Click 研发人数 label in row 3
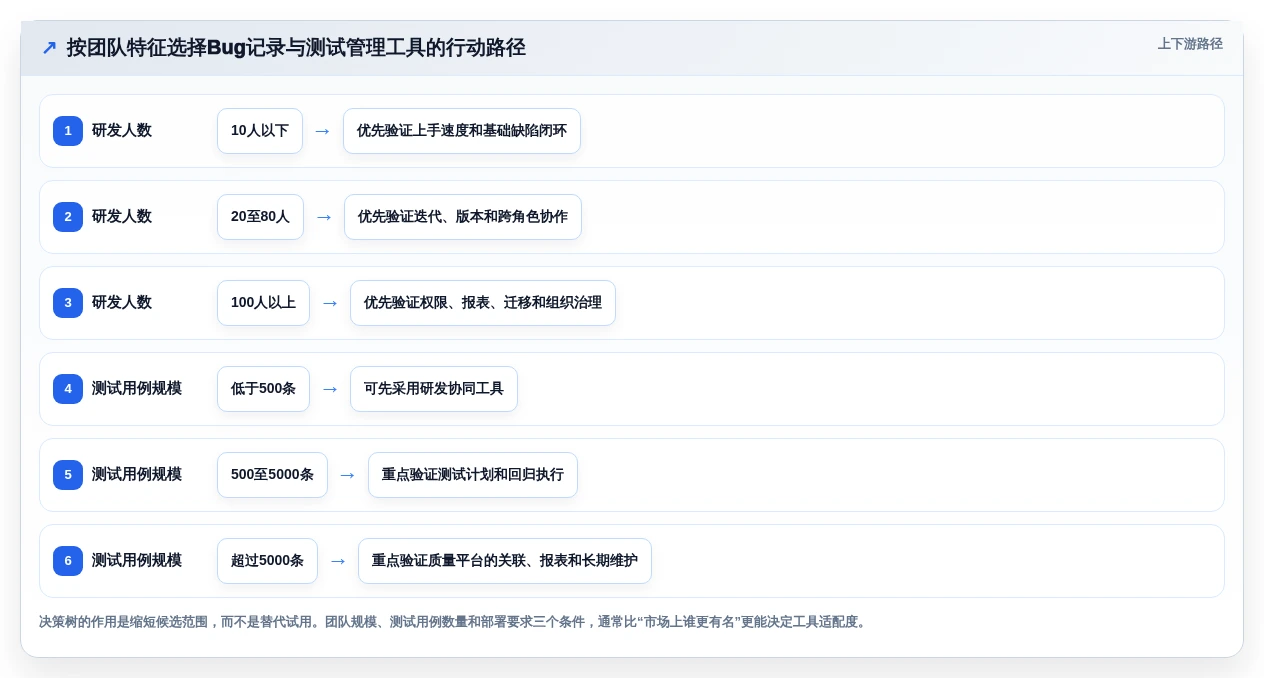The image size is (1264, 678). coord(122,303)
